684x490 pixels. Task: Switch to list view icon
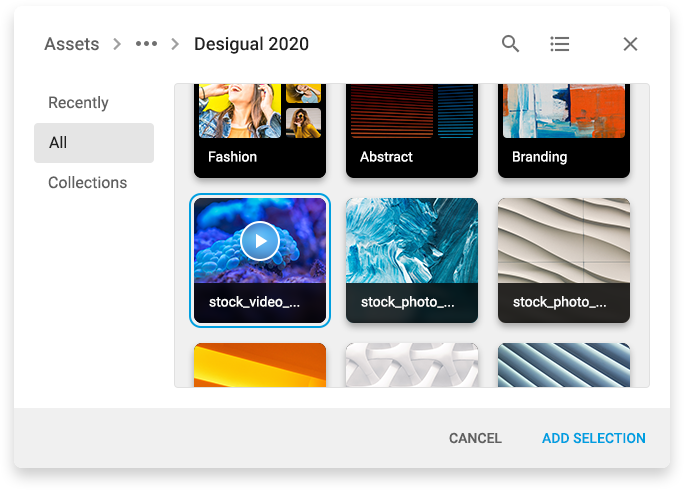(x=559, y=44)
